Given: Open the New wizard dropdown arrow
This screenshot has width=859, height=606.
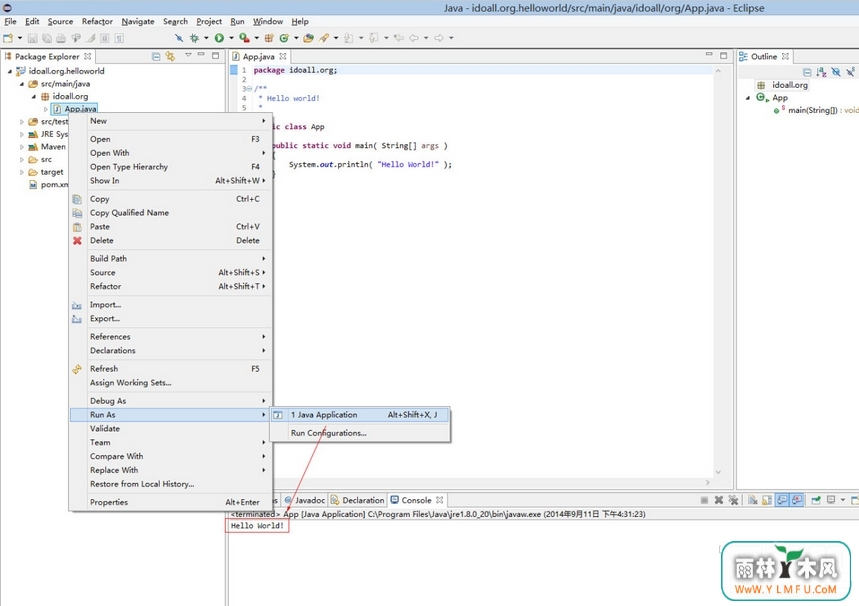Looking at the screenshot, I should click(20, 38).
